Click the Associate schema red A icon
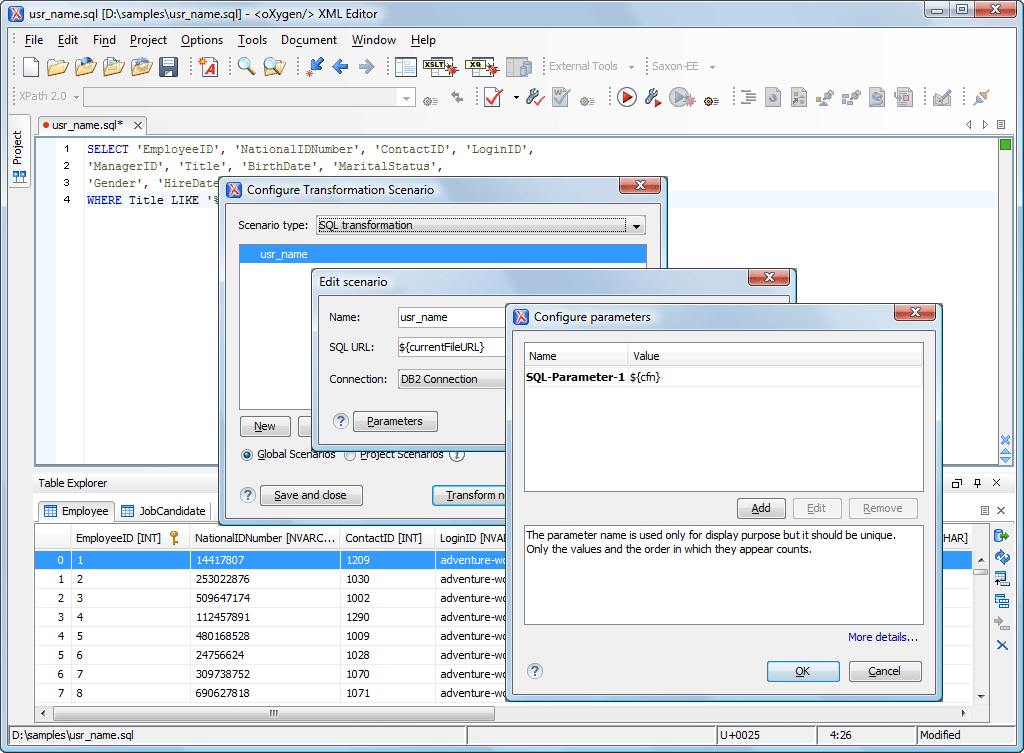The width and height of the screenshot is (1024, 753). tap(208, 67)
